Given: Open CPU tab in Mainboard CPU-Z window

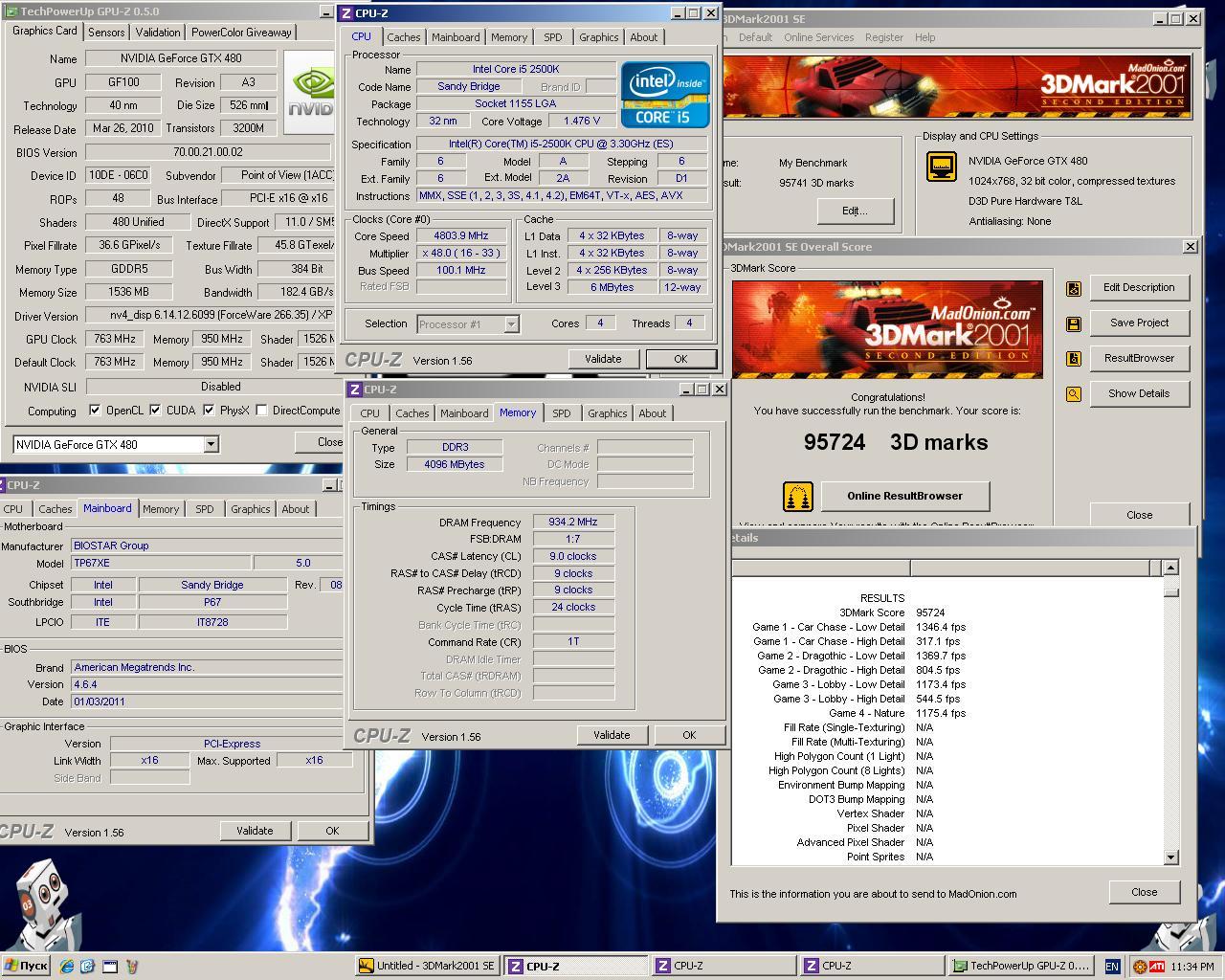Looking at the screenshot, I should [x=13, y=509].
